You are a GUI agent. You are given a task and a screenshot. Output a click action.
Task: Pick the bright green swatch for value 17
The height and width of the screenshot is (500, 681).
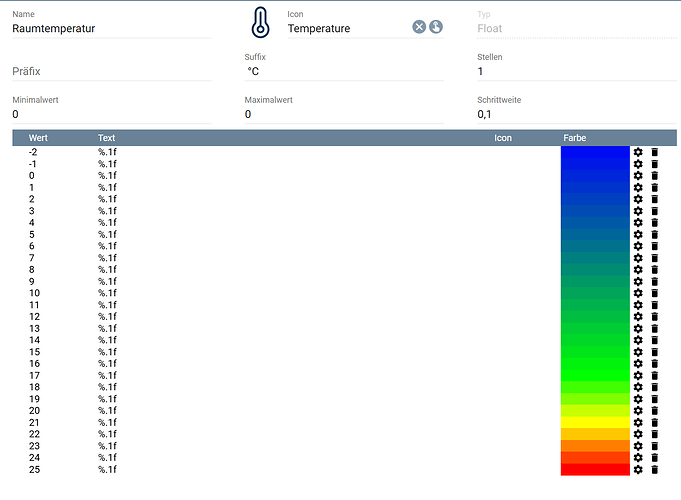595,375
